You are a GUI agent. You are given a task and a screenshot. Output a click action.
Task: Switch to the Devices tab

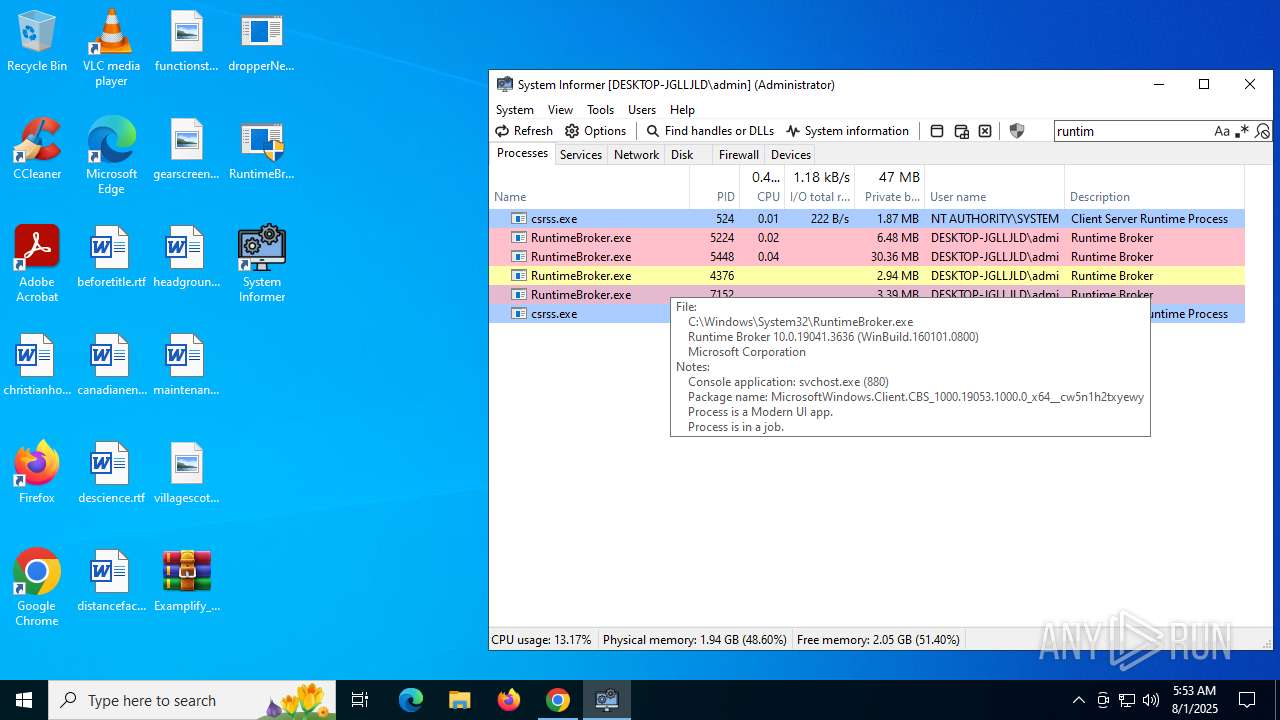click(x=791, y=155)
